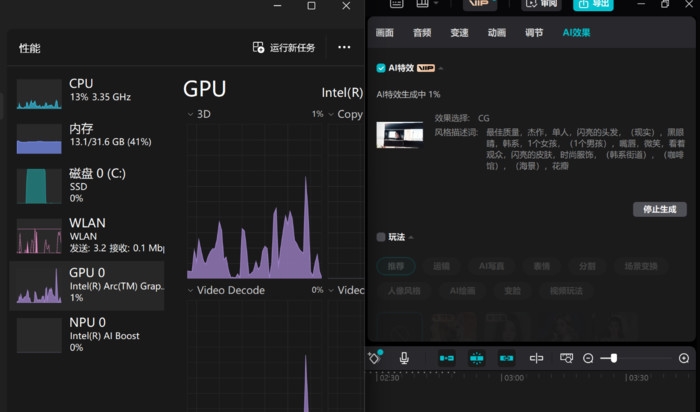Viewport: 700px width, 412px height.
Task: Click the 02:30 mark on the timeline ruler
Action: 389,378
